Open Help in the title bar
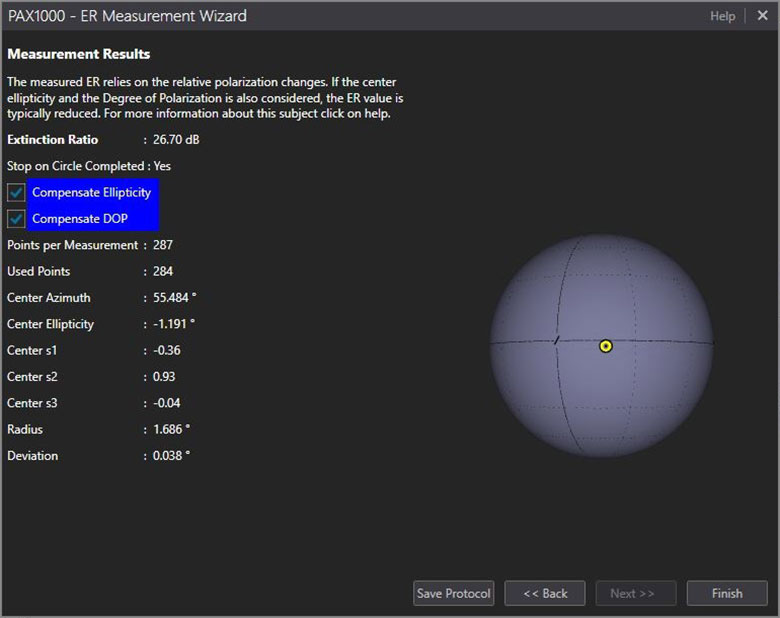Viewport: 780px width, 618px height. click(722, 16)
